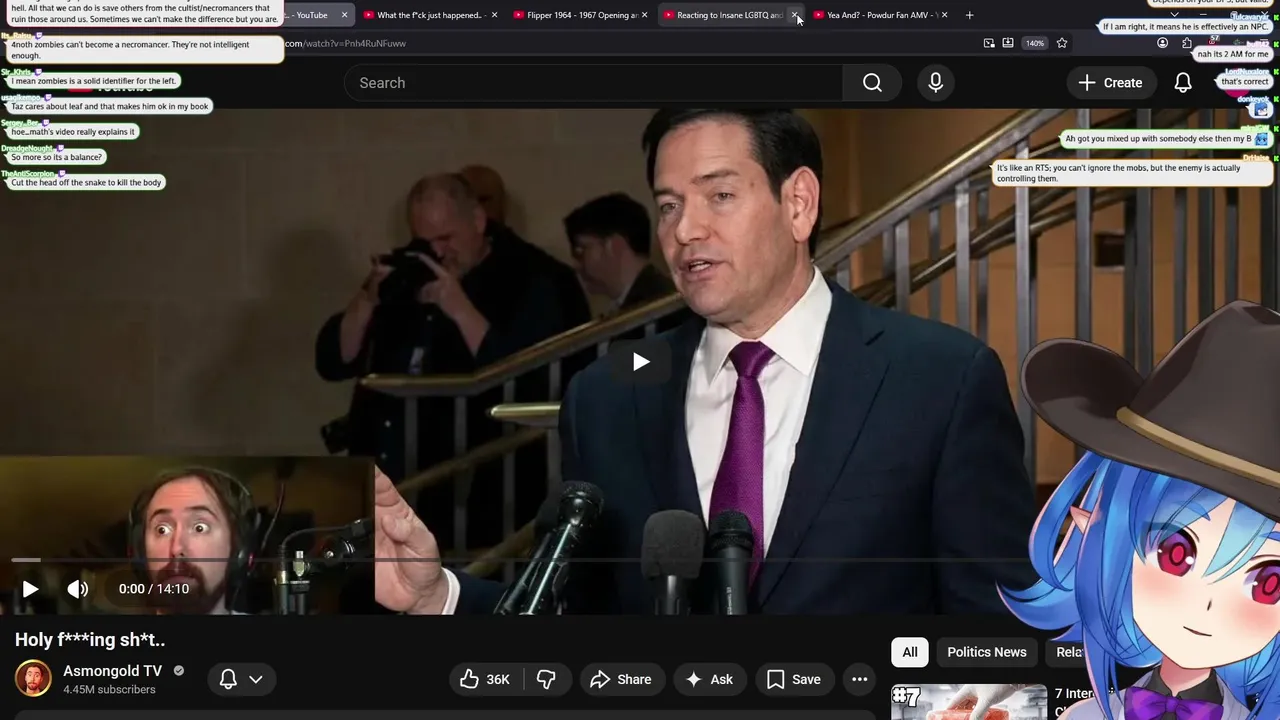This screenshot has width=1280, height=720.
Task: Close the Yea And? Powdur Fan AMV tab
Action: [944, 15]
